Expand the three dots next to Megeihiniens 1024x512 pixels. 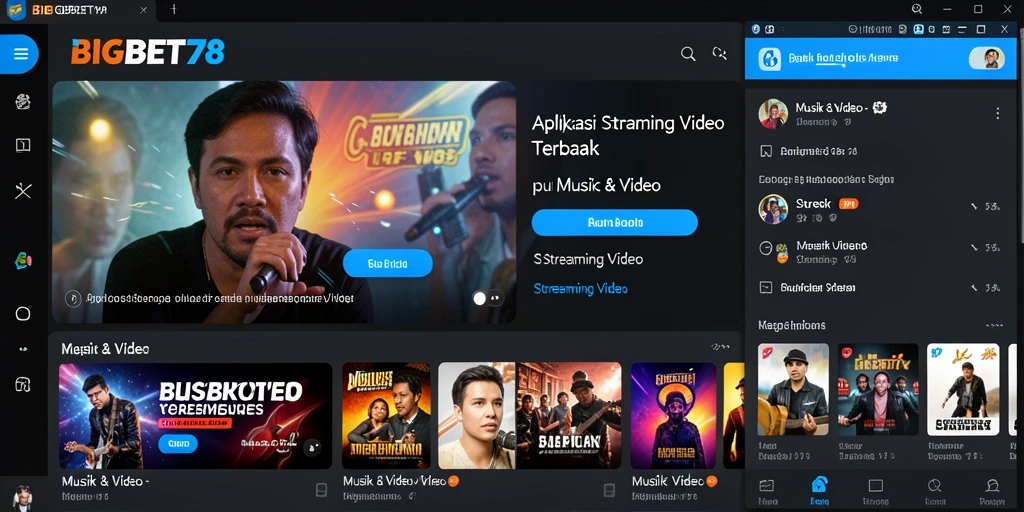click(x=993, y=325)
